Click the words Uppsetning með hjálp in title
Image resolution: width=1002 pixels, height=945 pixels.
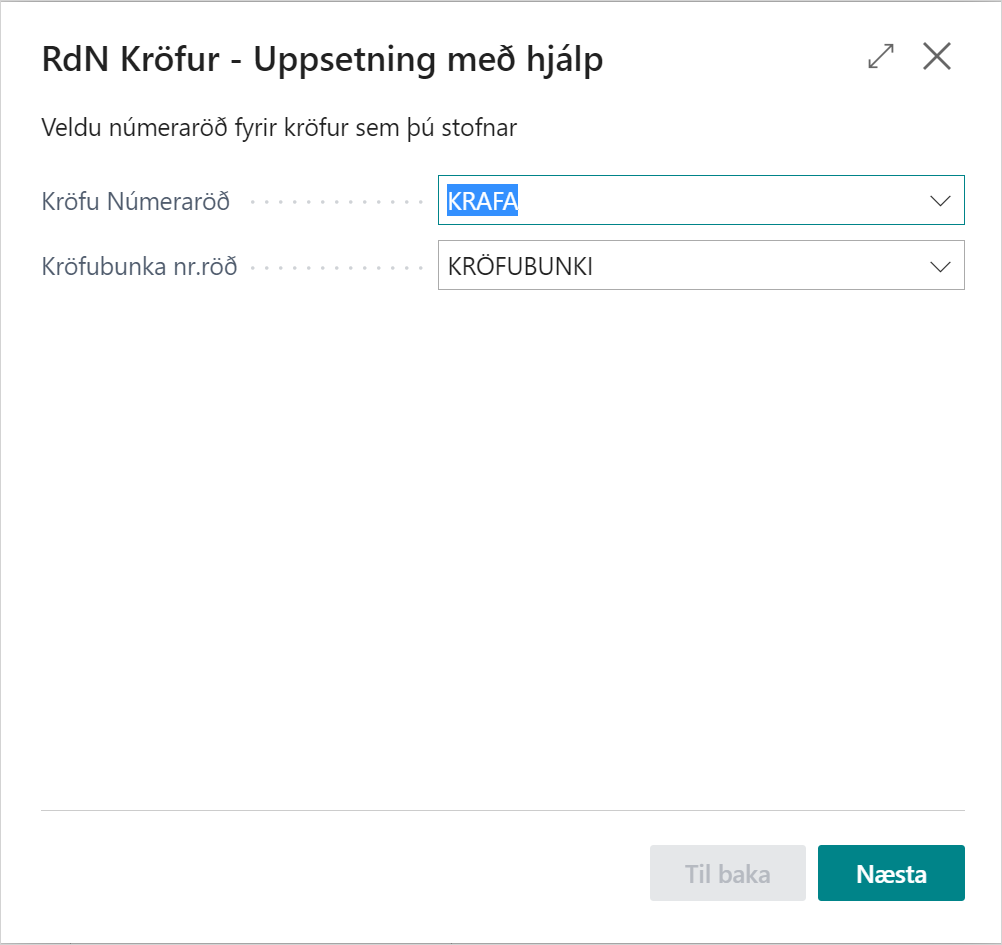click(x=428, y=60)
